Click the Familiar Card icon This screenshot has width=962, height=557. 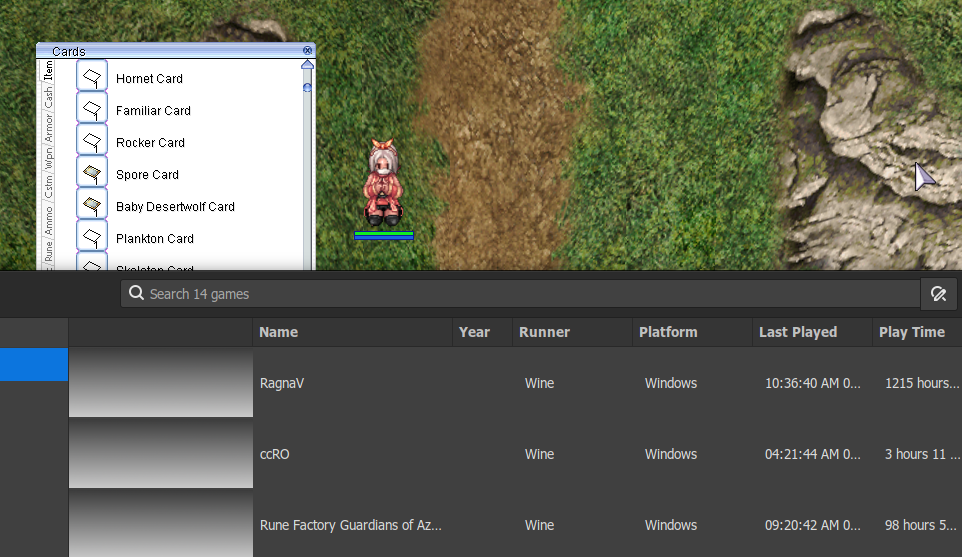(92, 109)
